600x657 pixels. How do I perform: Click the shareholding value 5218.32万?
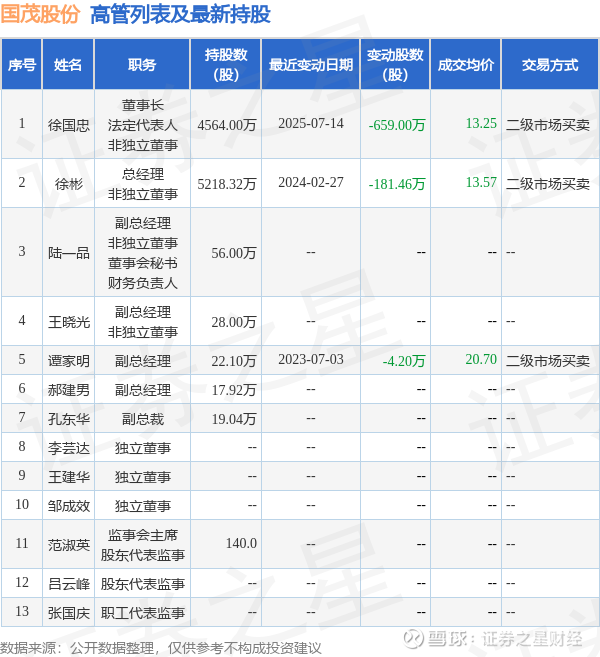point(227,184)
